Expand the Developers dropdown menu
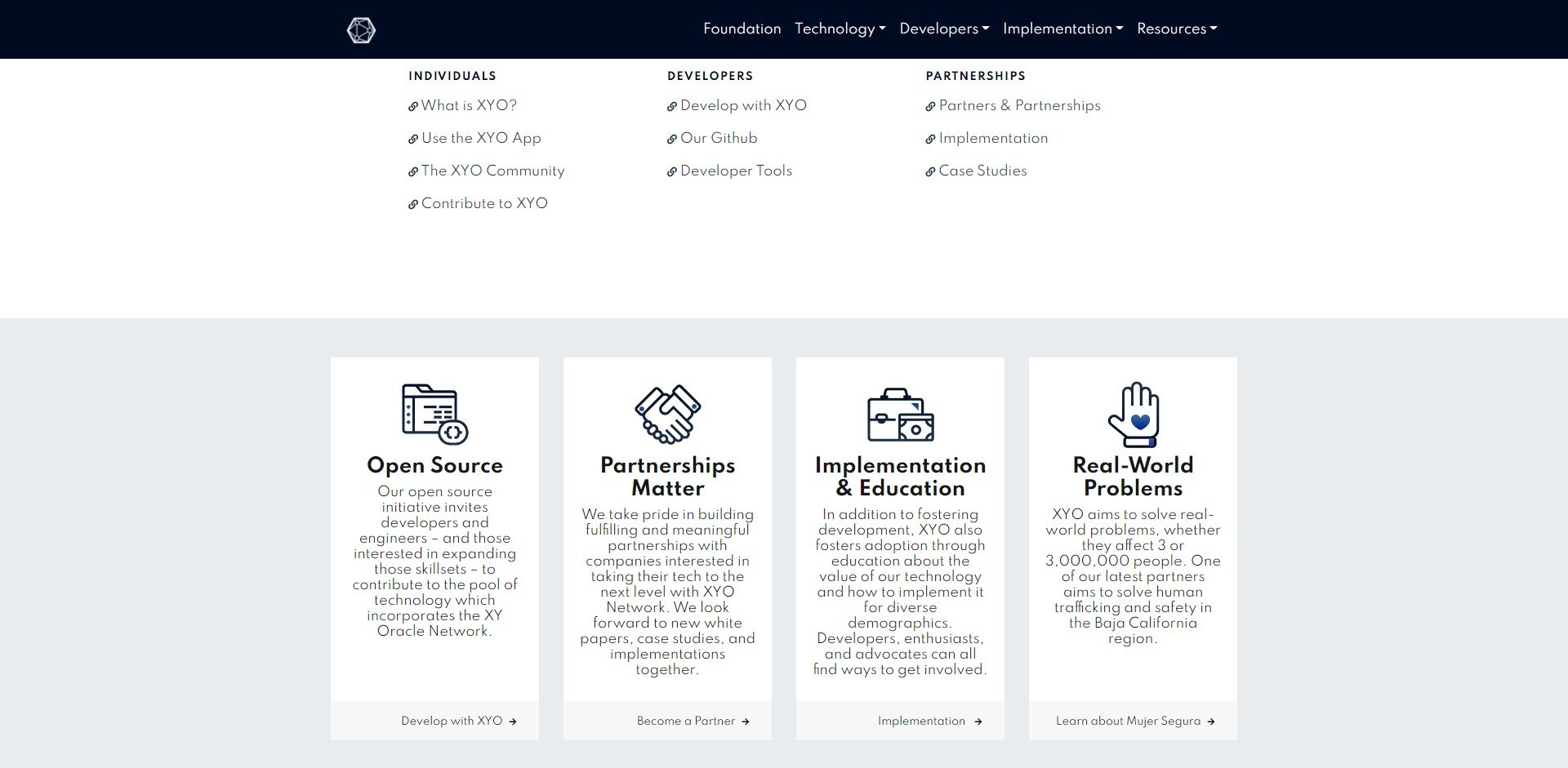This screenshot has height=768, width=1568. click(x=944, y=29)
